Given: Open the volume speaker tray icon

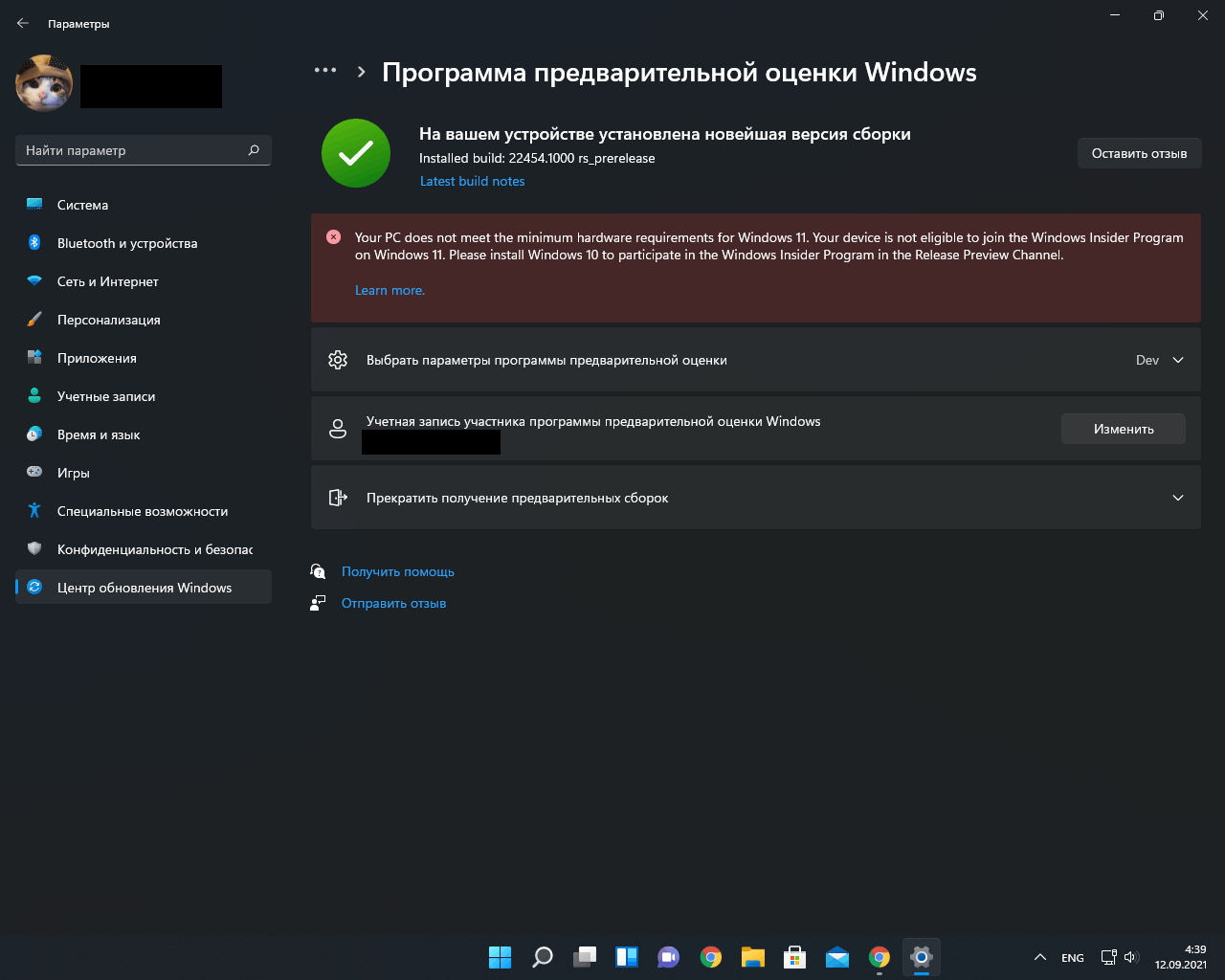Looking at the screenshot, I should (1131, 957).
